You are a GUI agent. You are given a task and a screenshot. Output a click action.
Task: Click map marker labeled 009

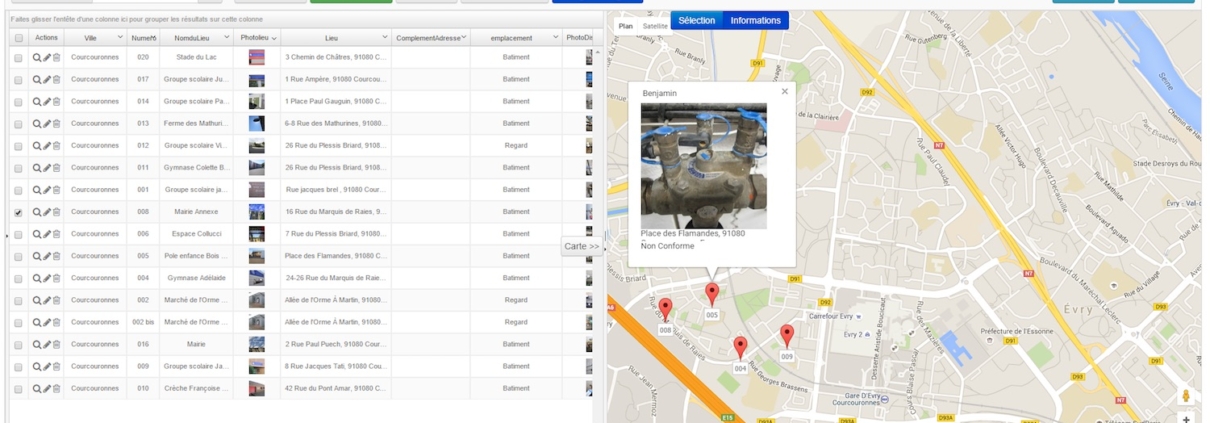tap(787, 335)
